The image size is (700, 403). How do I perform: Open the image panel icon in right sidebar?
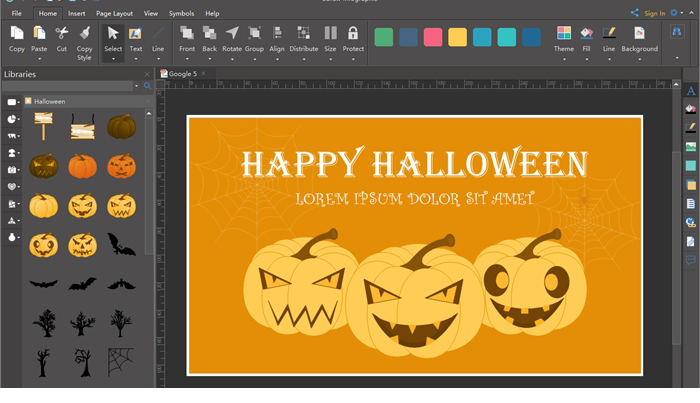click(x=691, y=147)
